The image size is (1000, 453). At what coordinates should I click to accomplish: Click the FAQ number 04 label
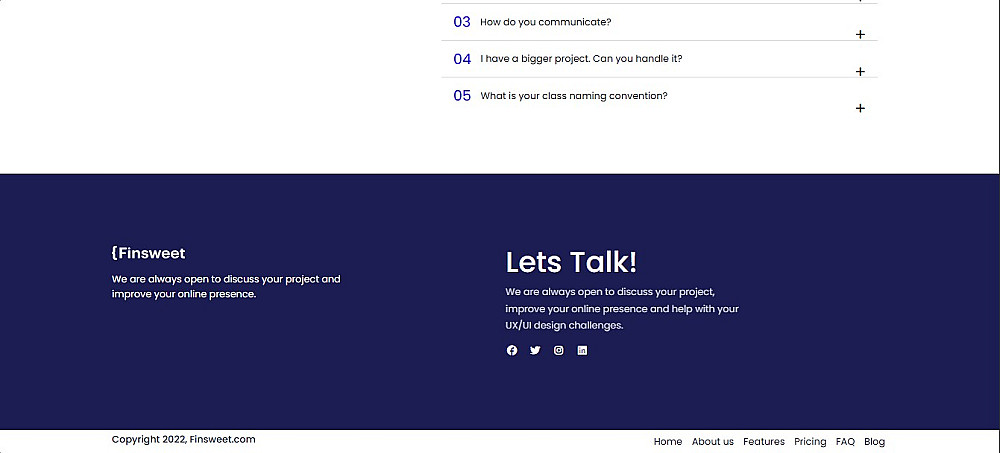point(462,59)
